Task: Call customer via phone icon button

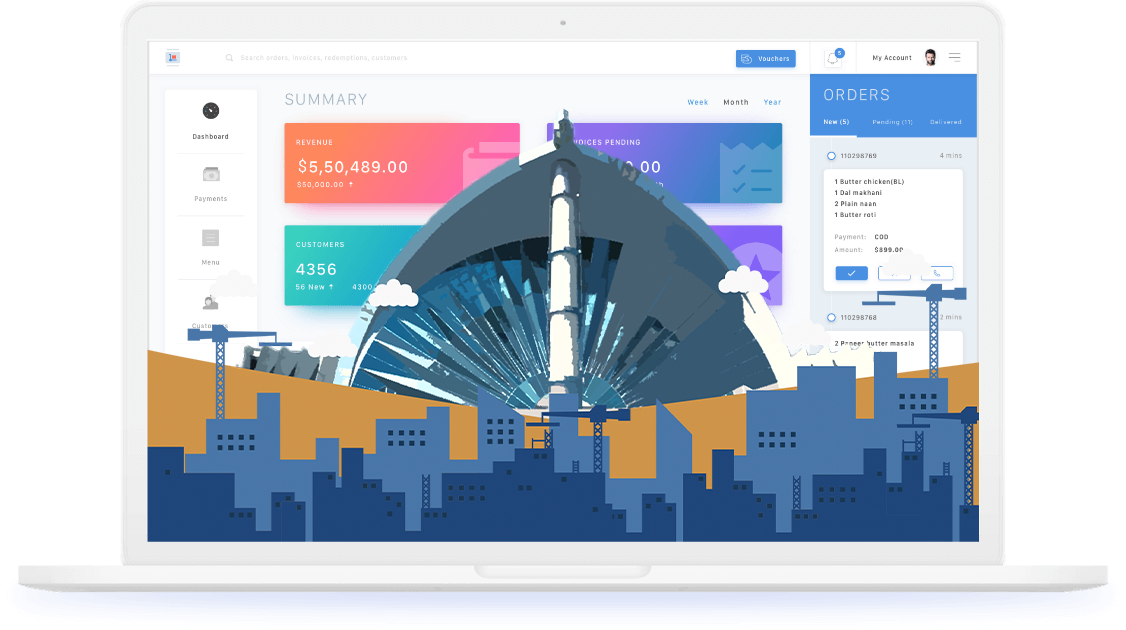Action: click(x=937, y=273)
